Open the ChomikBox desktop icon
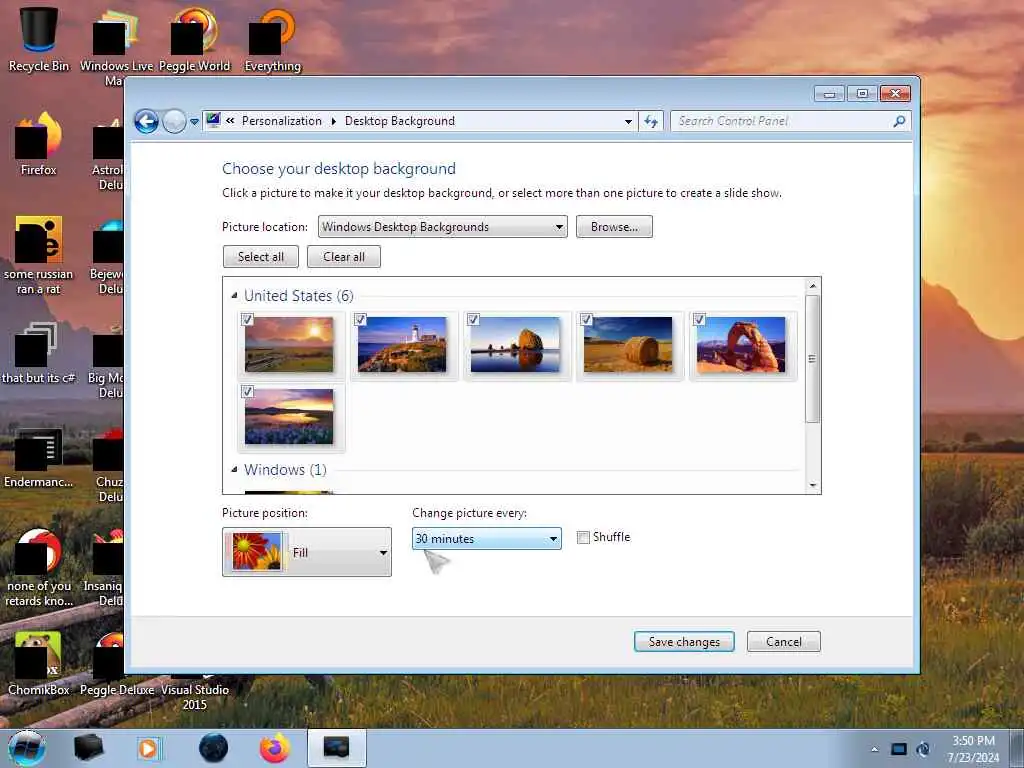 39,663
